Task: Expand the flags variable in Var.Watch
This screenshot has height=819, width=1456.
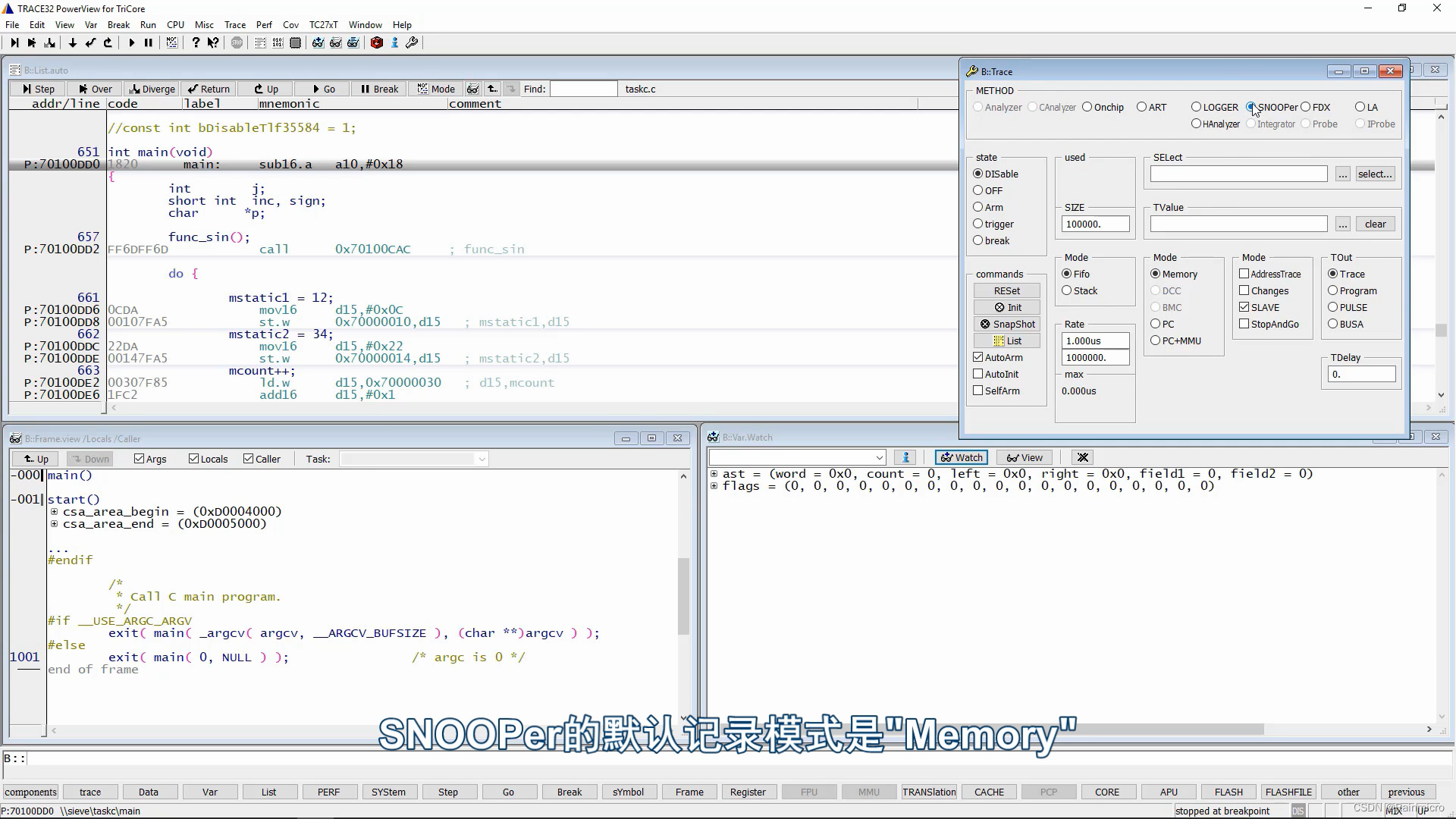Action: 714,486
